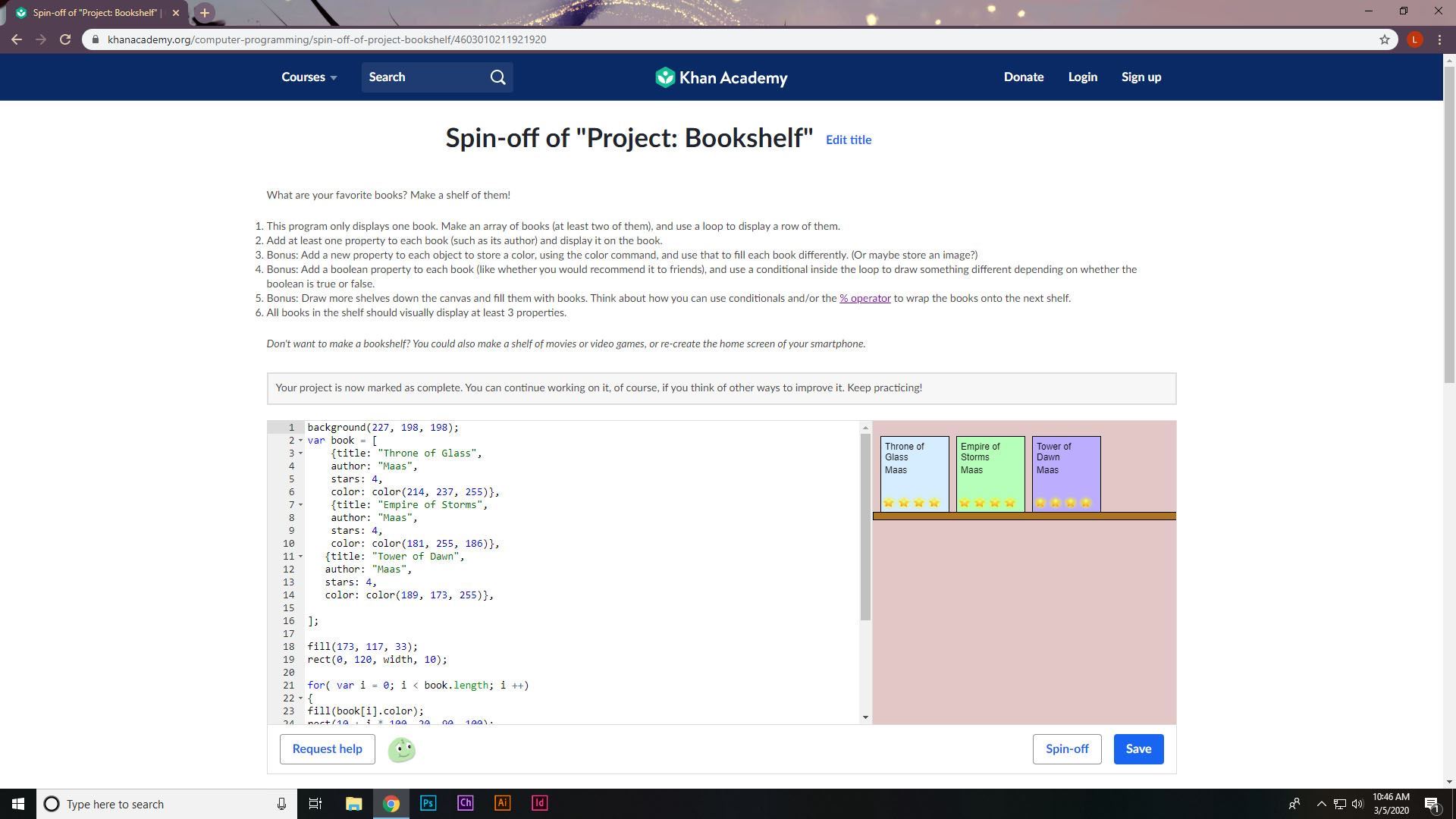Open Photoshop from the taskbar

[x=428, y=803]
